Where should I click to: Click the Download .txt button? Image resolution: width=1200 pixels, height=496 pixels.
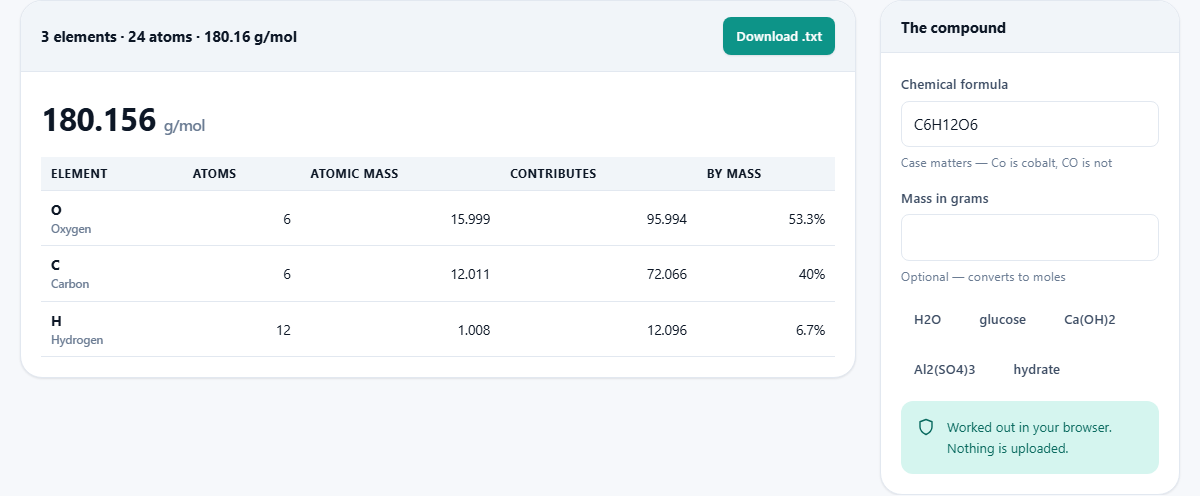[779, 36]
